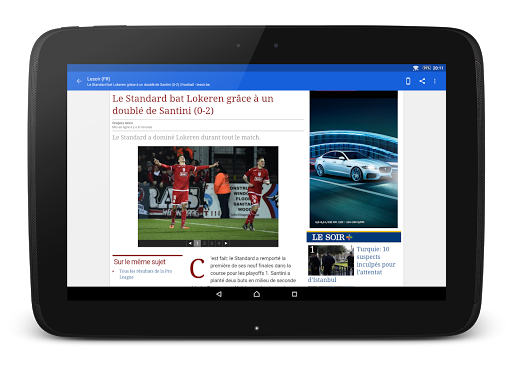
Task: Go to previous slide in photo gallery
Action: (190, 243)
